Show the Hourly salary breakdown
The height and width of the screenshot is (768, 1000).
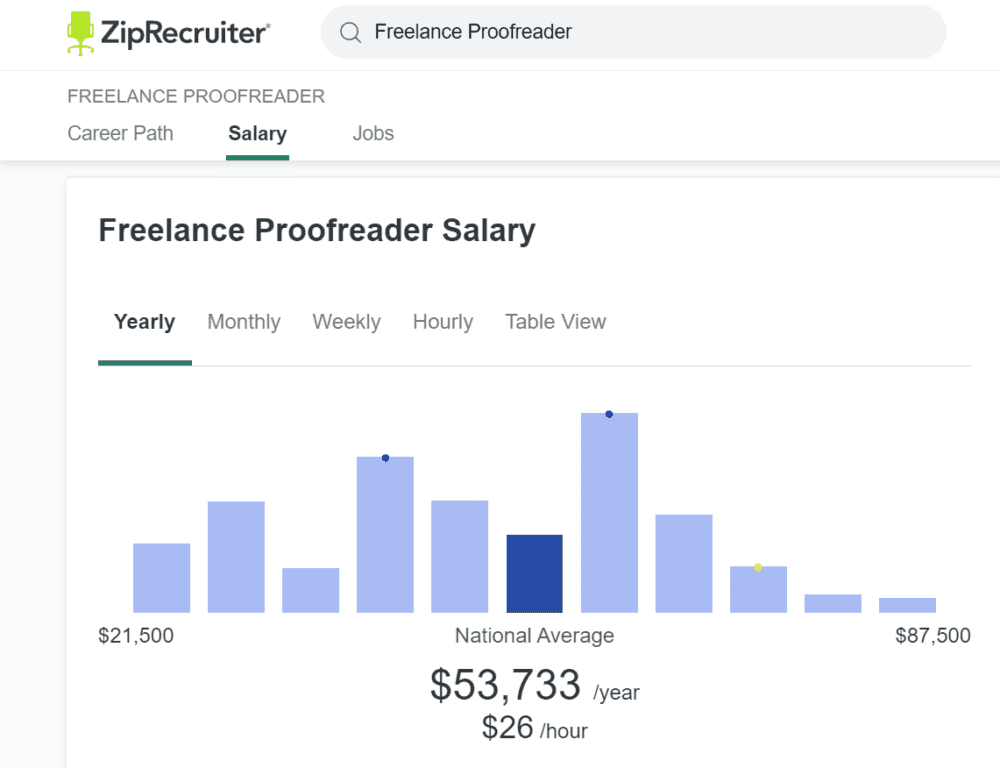click(442, 322)
